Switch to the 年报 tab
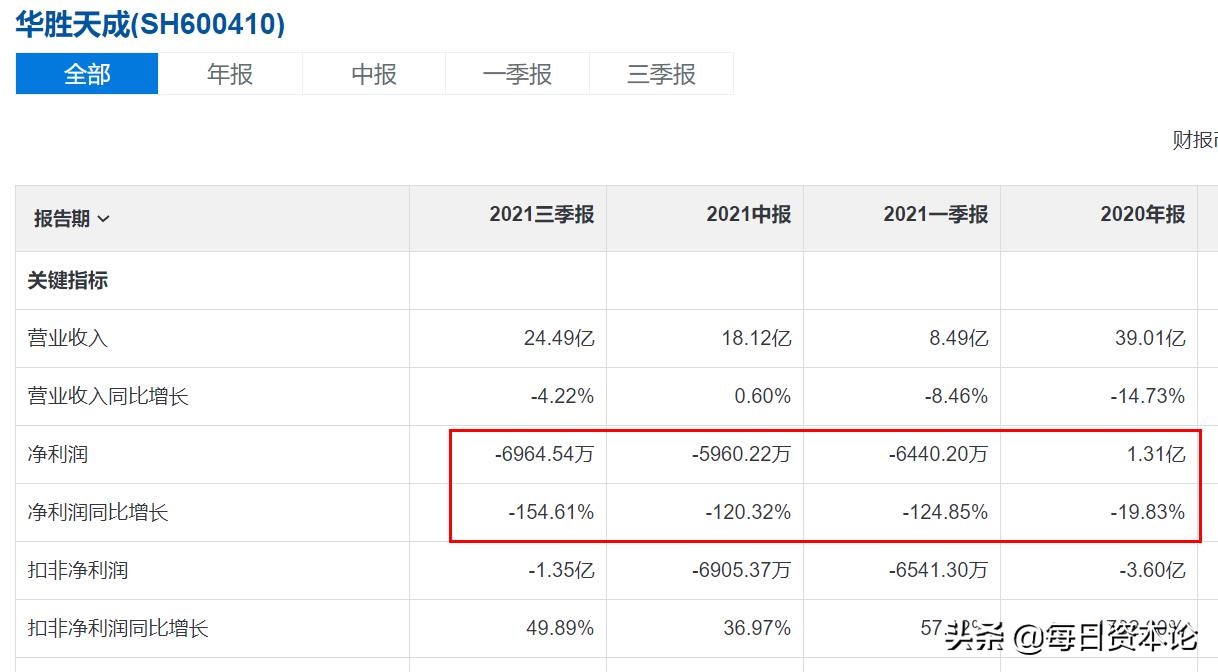Screen dimensions: 1218x672 tap(229, 74)
